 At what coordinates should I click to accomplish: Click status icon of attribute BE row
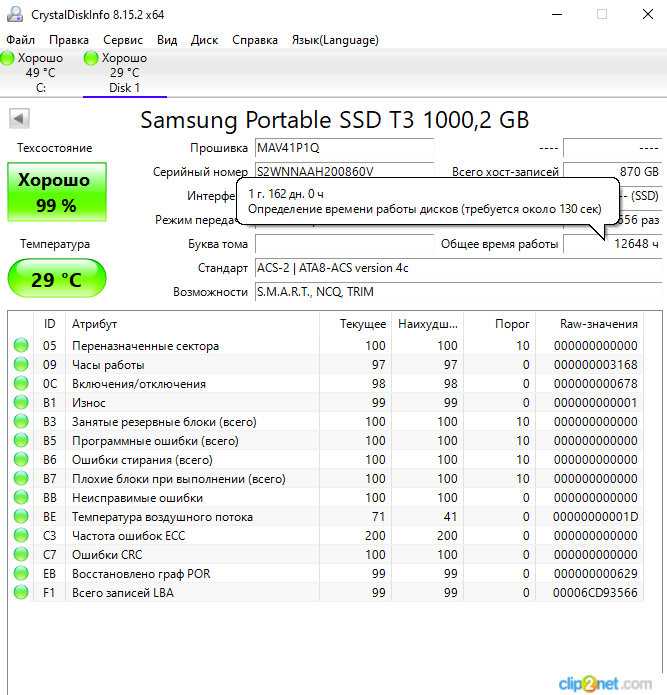[21, 516]
